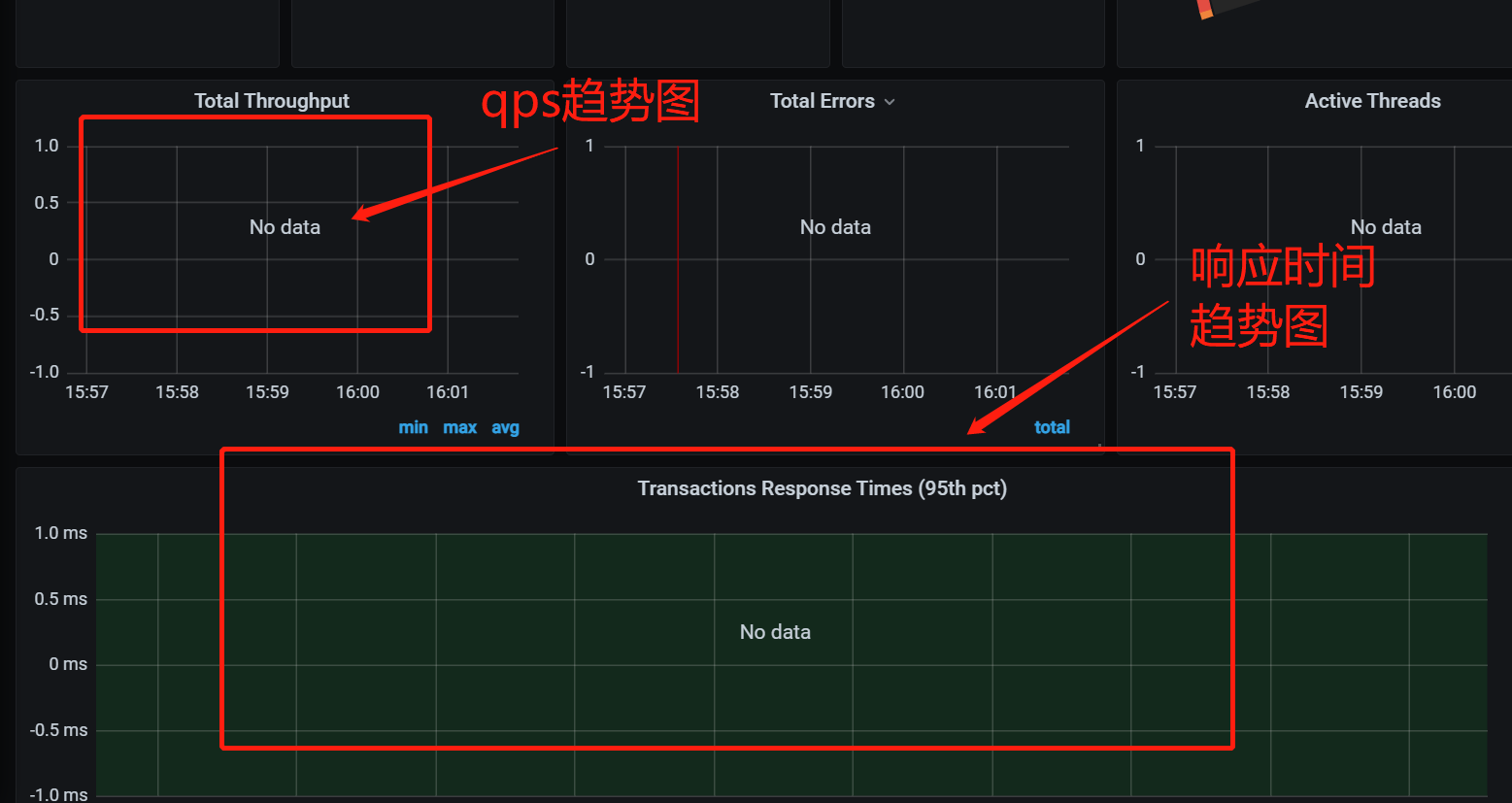Click 15:59 time label in Total Errors

click(x=811, y=392)
